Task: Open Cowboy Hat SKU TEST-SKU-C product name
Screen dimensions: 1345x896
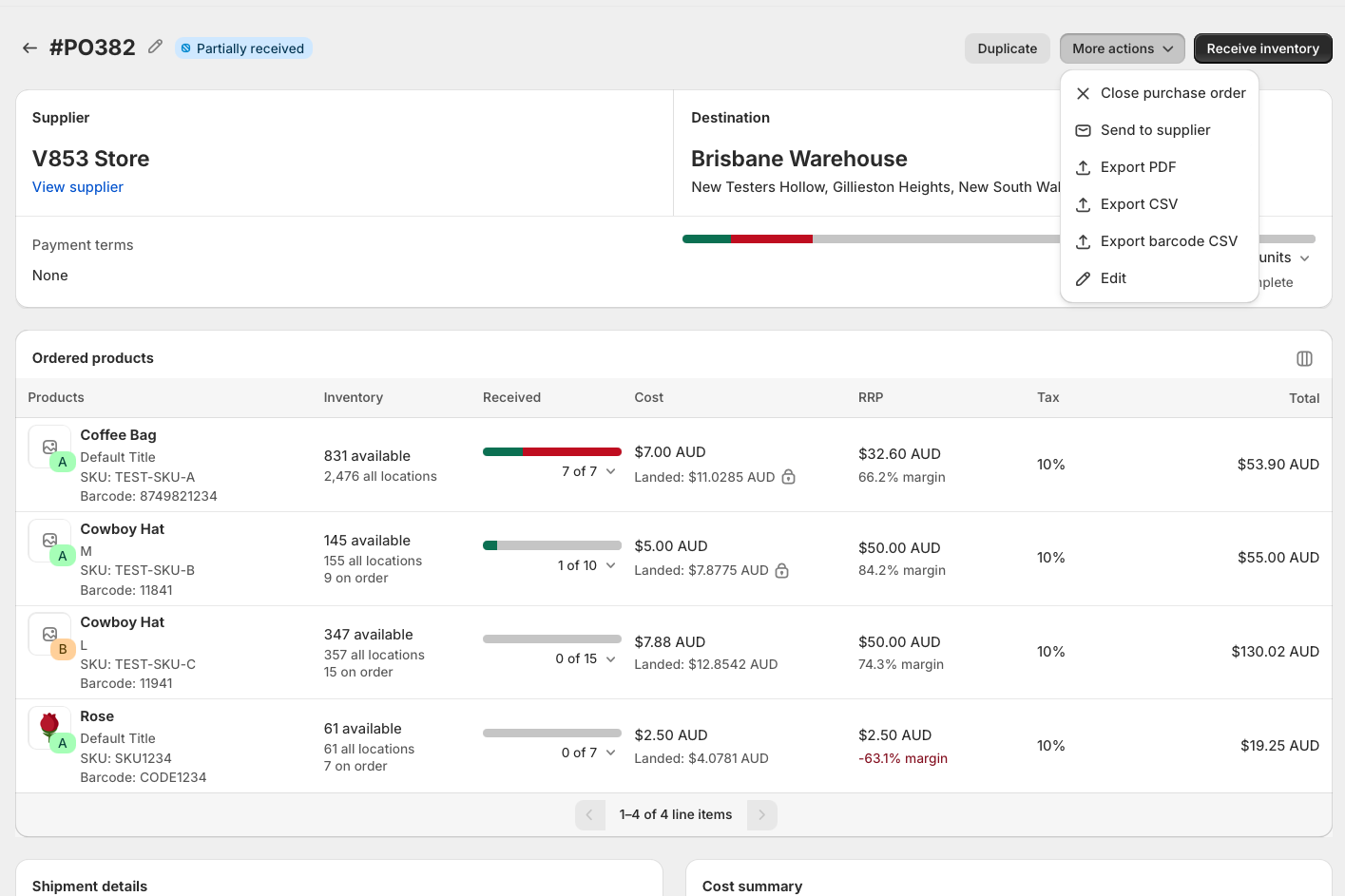Action: [122, 622]
